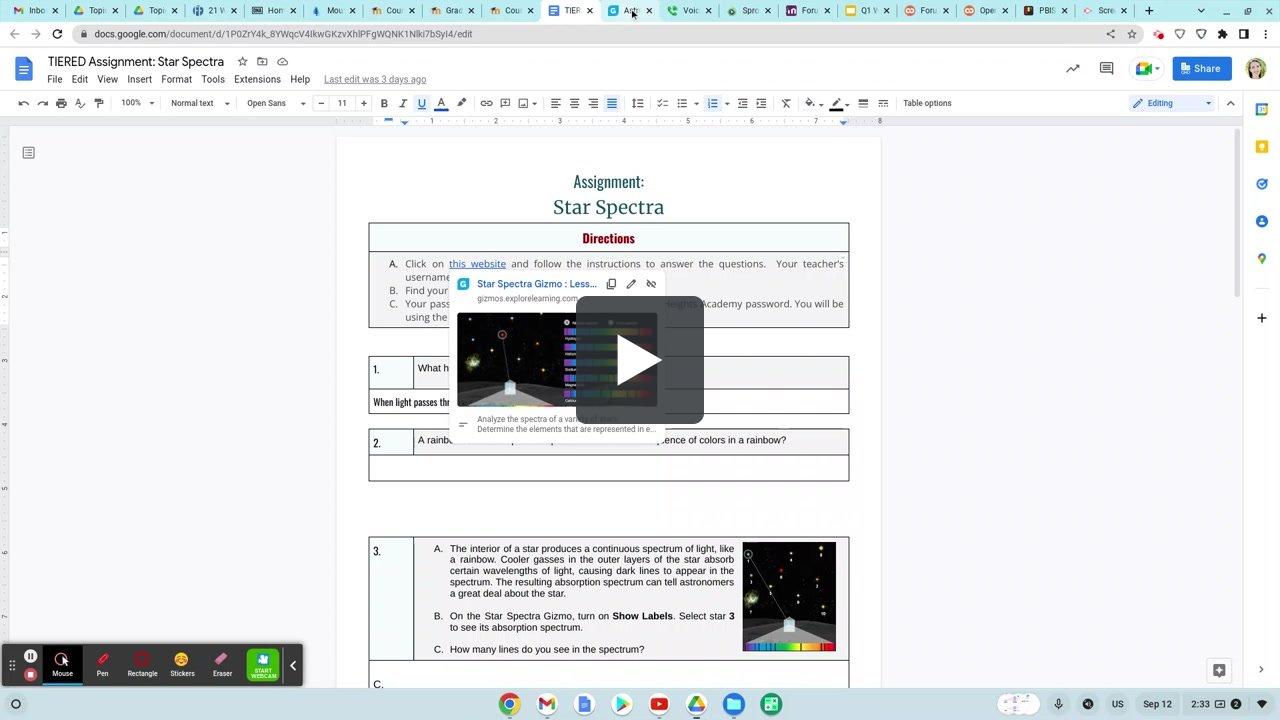1280x720 pixels.
Task: Open the Stickers annotation tool
Action: [x=181, y=660]
